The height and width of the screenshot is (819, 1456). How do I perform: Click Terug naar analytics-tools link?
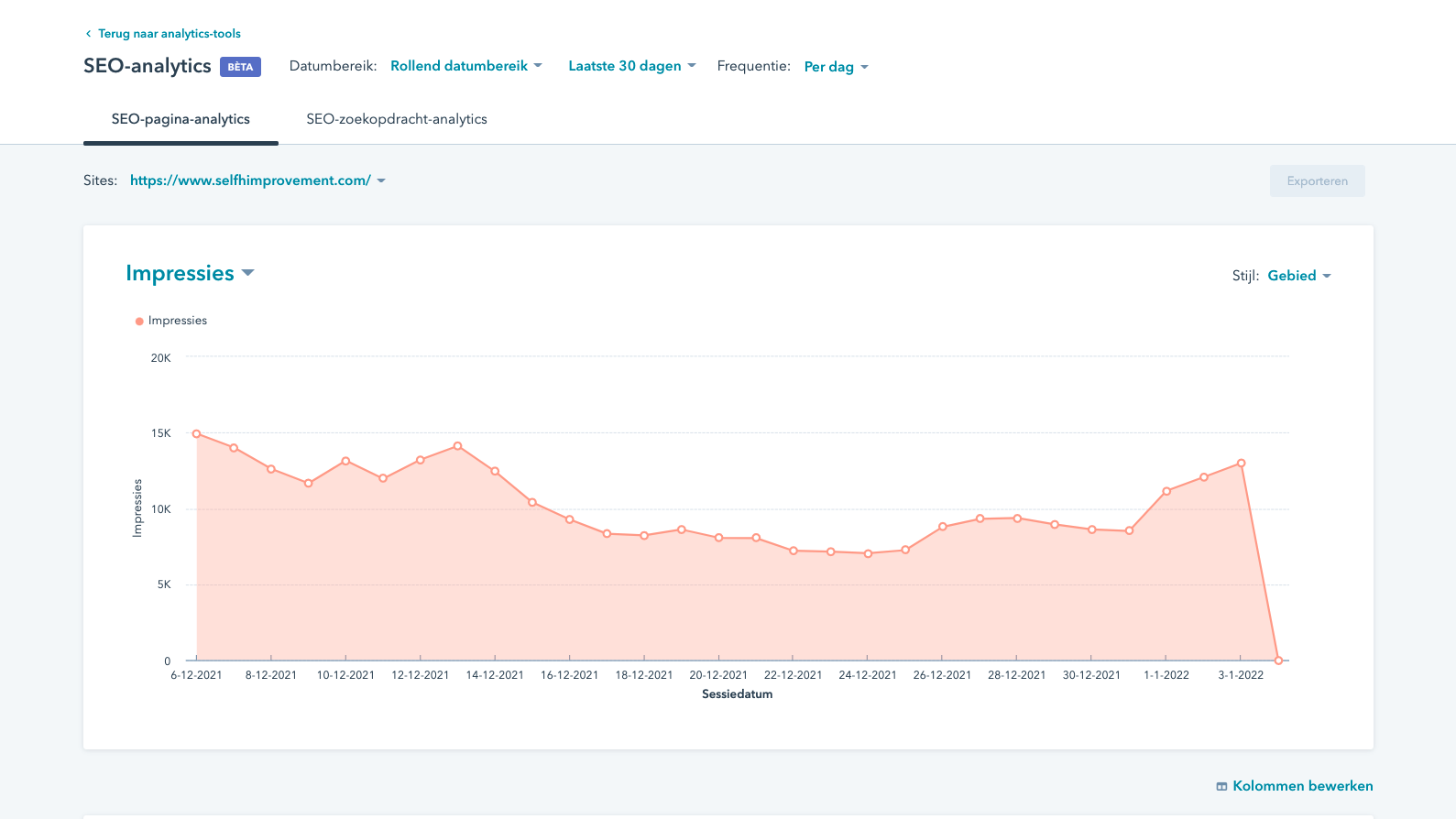coord(169,34)
